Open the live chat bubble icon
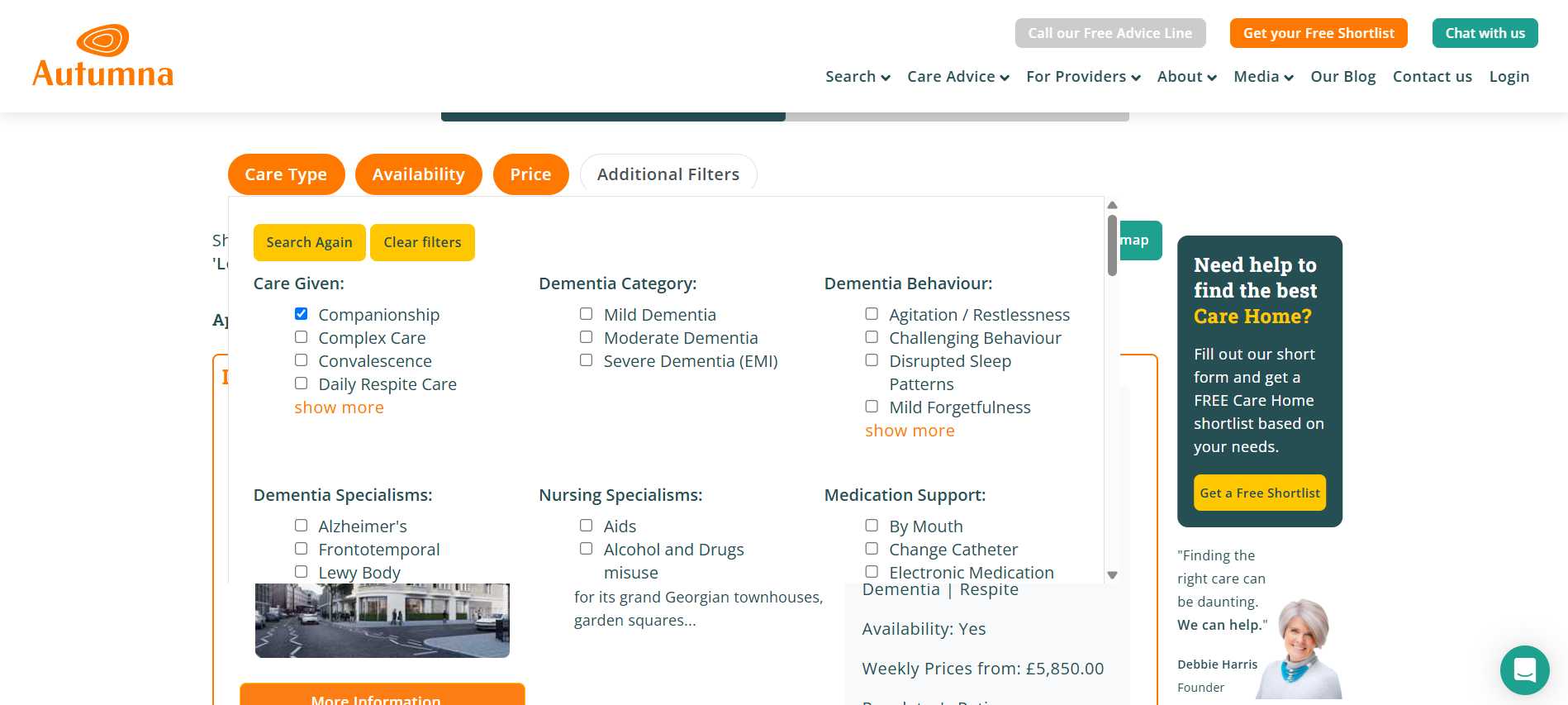Screen dimensions: 1568x705 [x=1524, y=670]
